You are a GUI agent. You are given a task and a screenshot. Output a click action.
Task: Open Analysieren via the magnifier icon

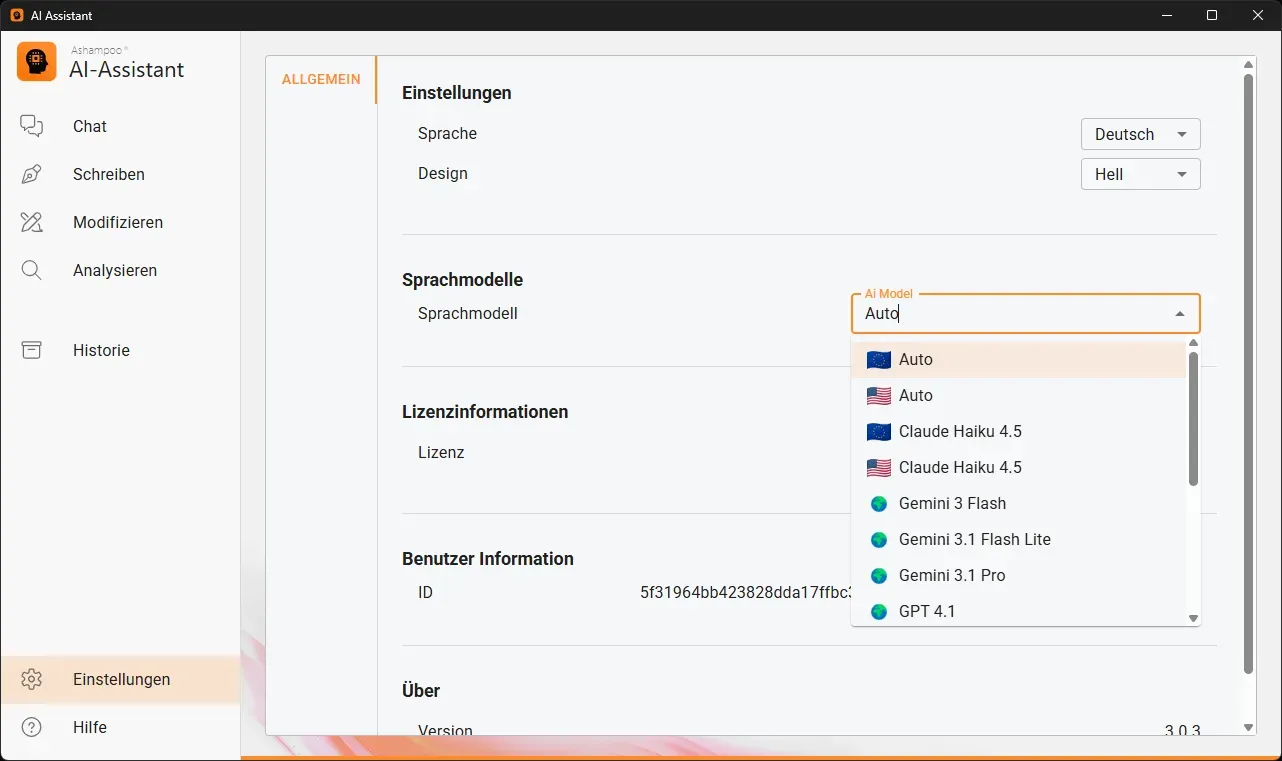click(32, 270)
